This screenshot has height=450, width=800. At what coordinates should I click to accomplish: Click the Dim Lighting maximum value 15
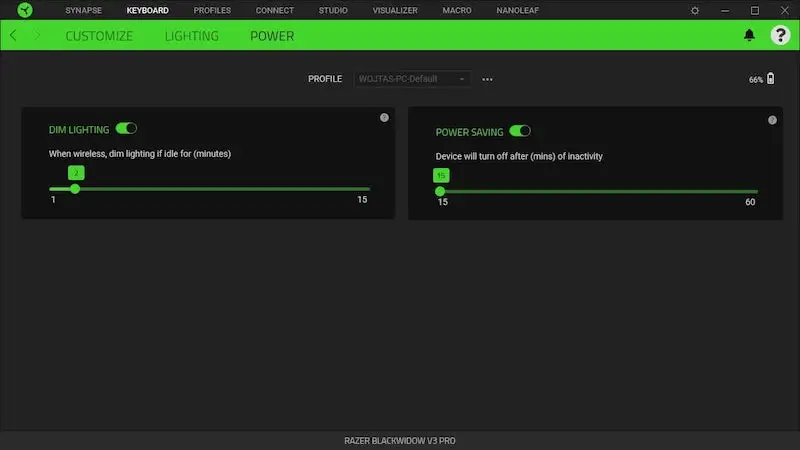(362, 199)
